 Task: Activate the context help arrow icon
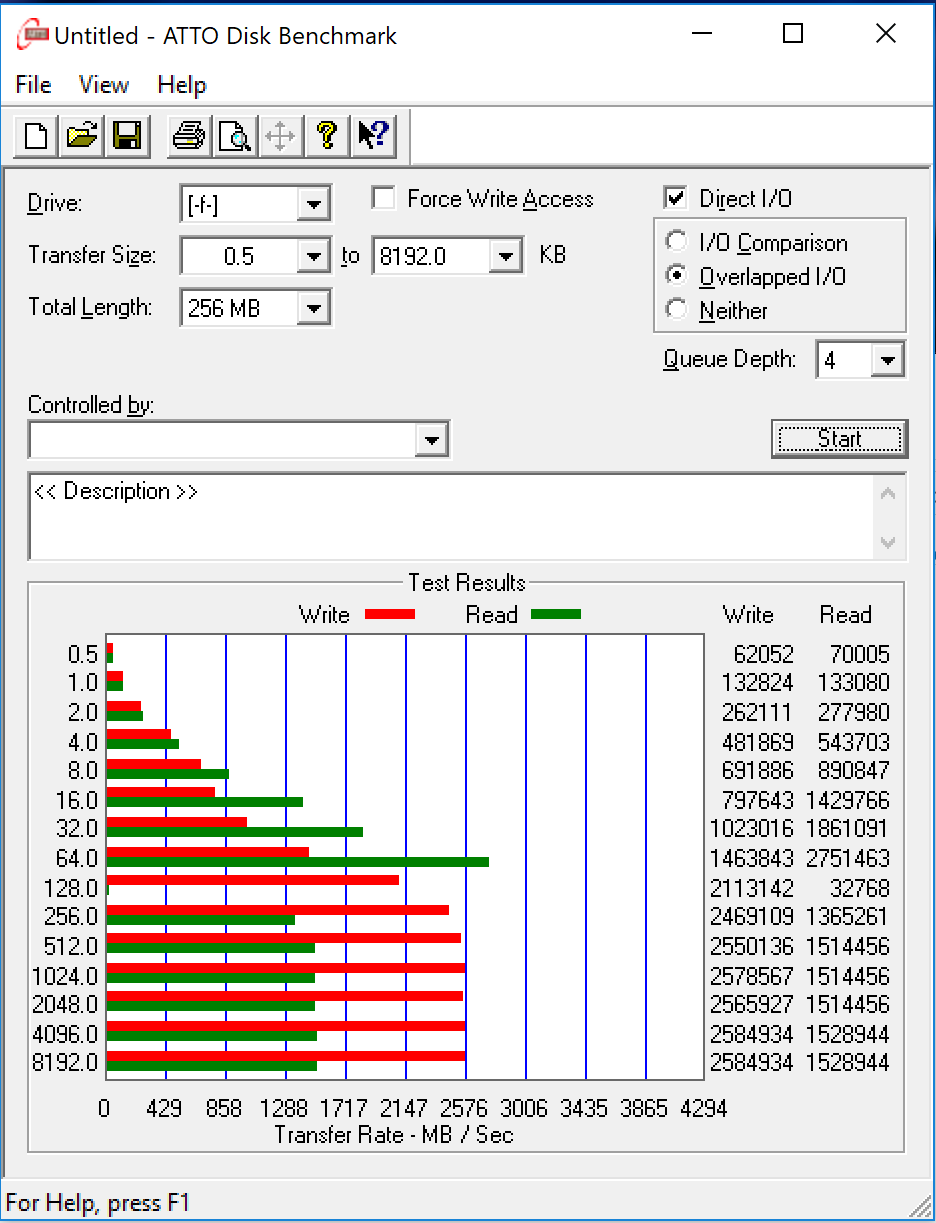click(374, 135)
